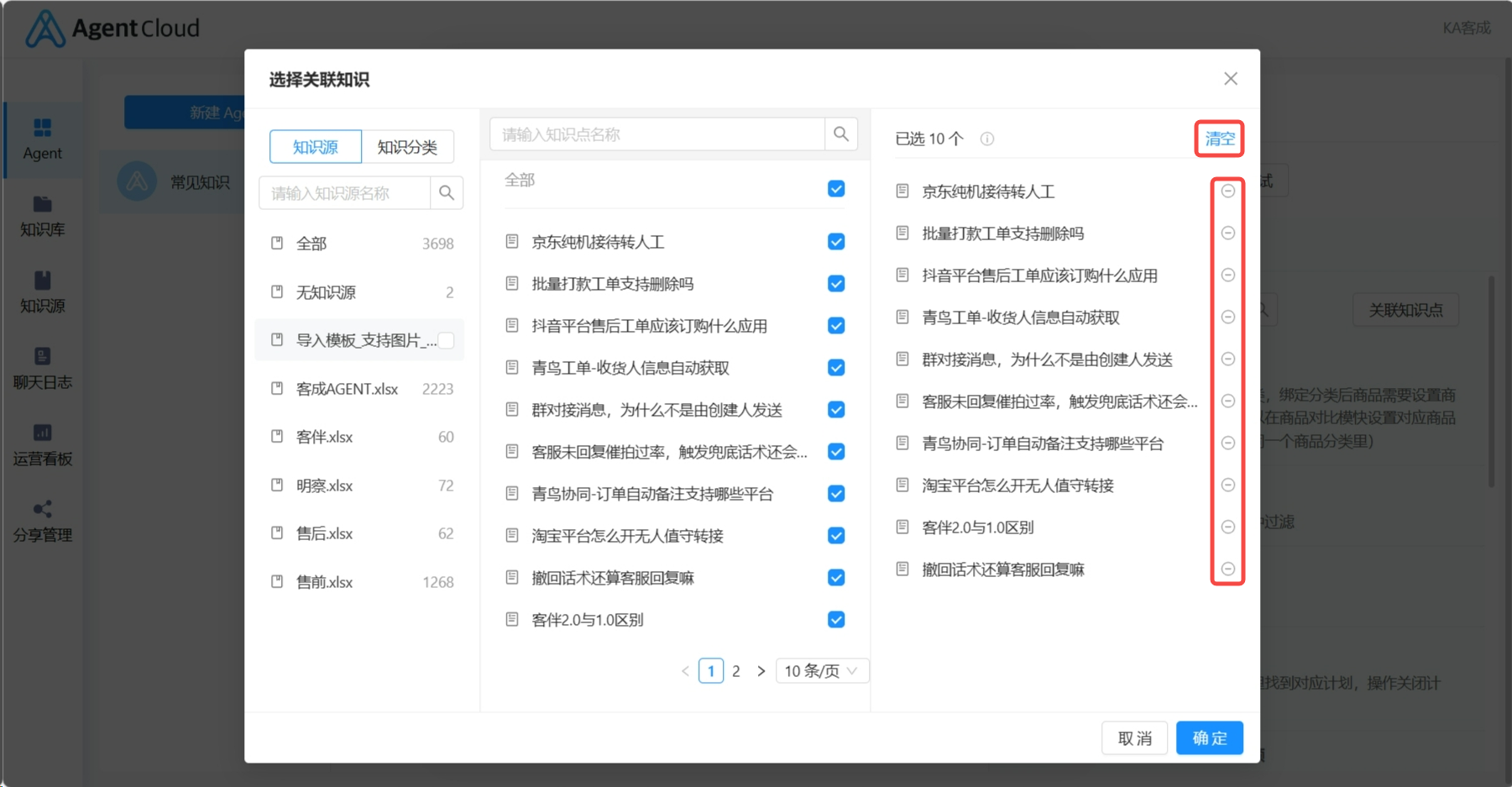Viewport: 1512px width, 787px height.
Task: Select 客伴.xlsx knowledge source
Action: [359, 437]
